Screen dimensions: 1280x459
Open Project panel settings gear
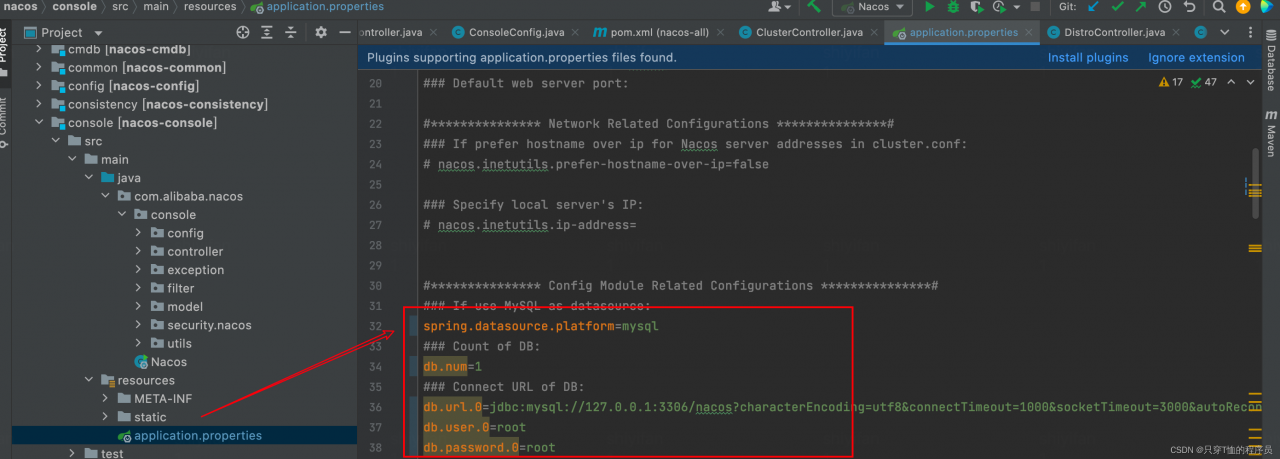pyautogui.click(x=321, y=32)
